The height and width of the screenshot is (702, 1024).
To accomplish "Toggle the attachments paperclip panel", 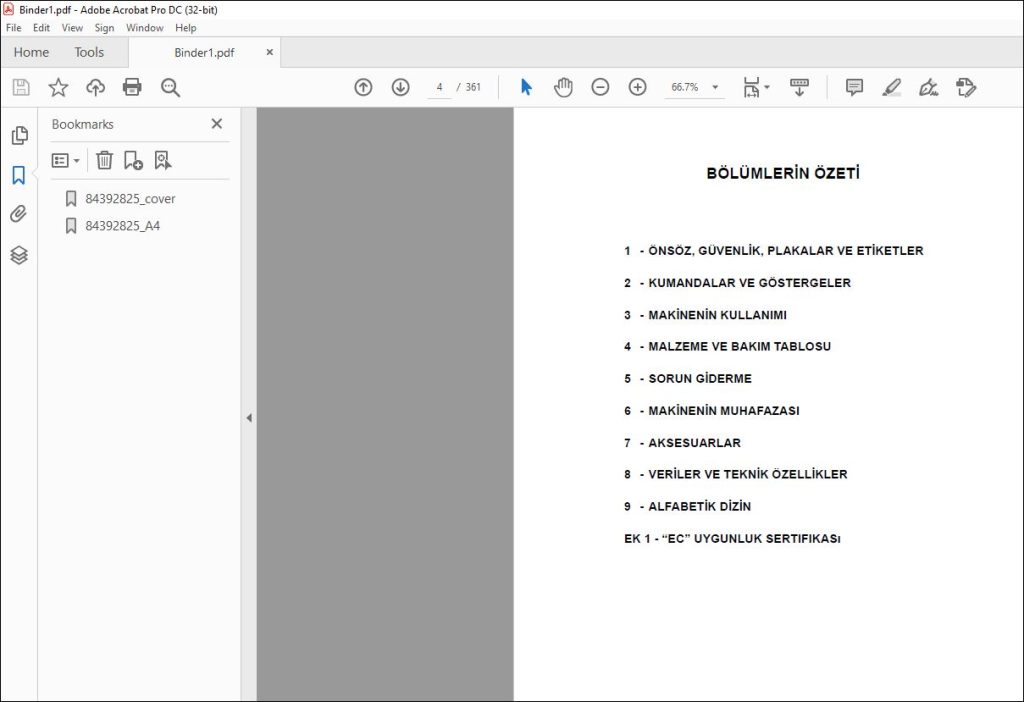I will (x=18, y=214).
